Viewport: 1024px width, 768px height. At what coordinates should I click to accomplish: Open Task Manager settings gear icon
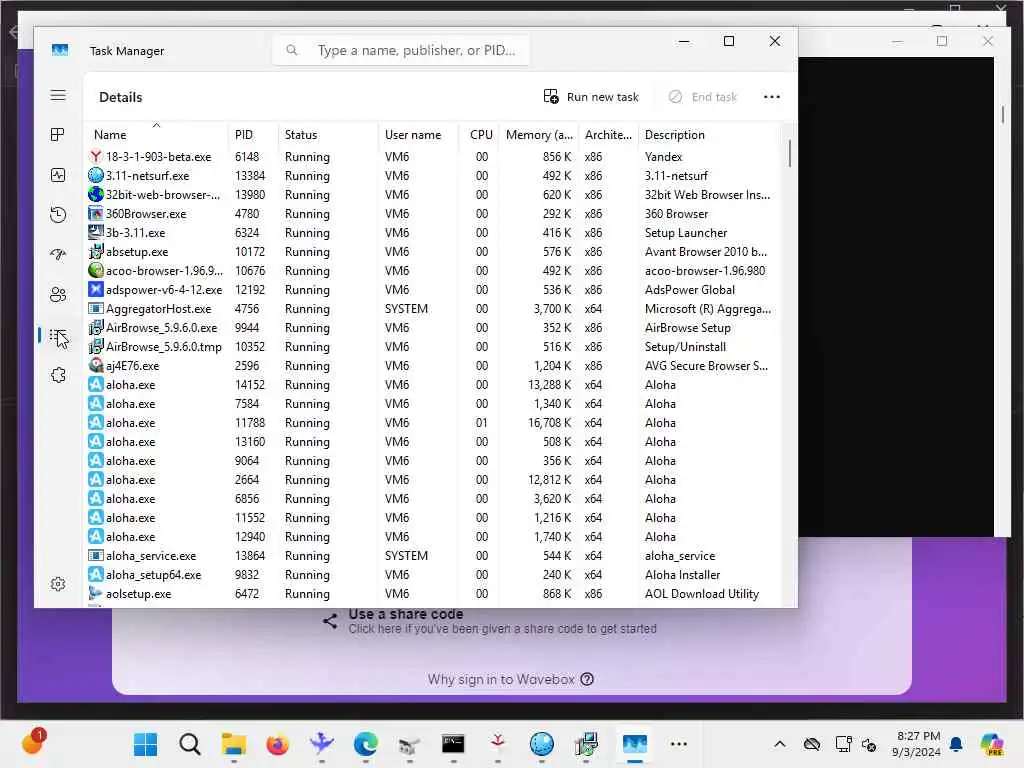(x=58, y=584)
